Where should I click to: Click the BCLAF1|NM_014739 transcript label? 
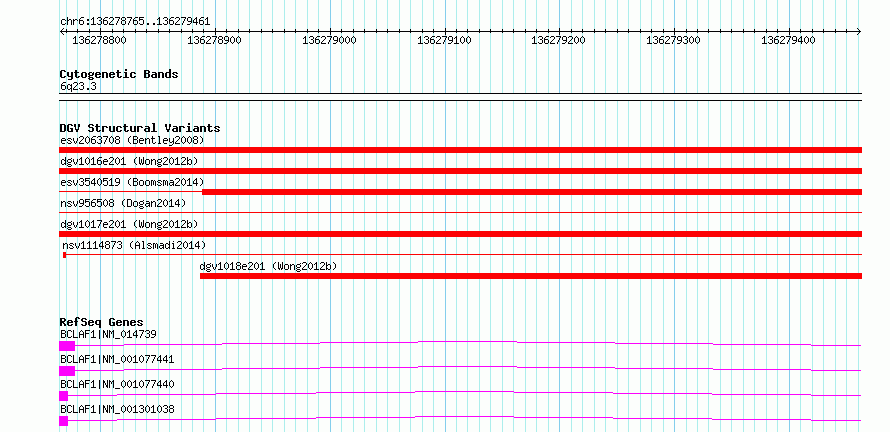pos(108,334)
